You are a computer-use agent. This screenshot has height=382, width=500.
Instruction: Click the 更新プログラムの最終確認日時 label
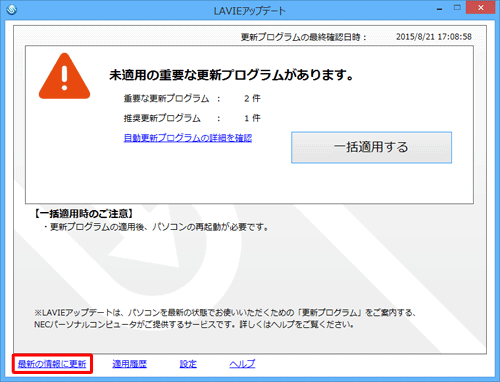pos(303,37)
